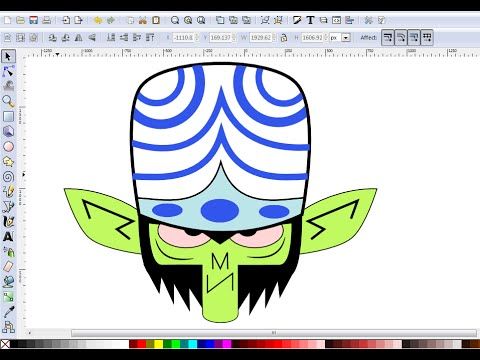
Task: Toggle scale stroke width Affect button
Action: click(x=388, y=38)
